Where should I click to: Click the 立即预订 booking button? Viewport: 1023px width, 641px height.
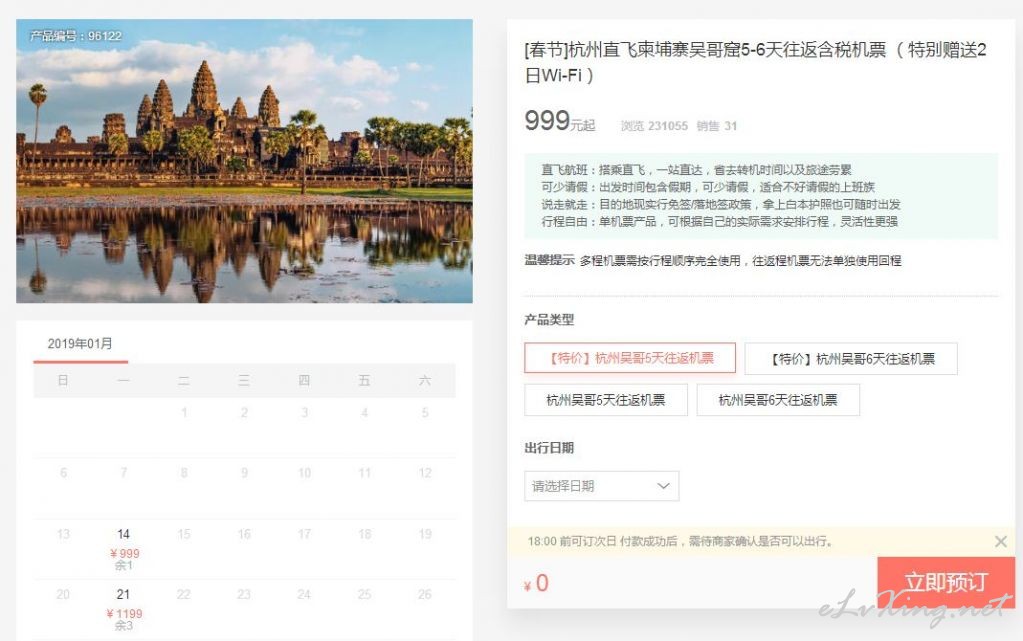click(946, 582)
